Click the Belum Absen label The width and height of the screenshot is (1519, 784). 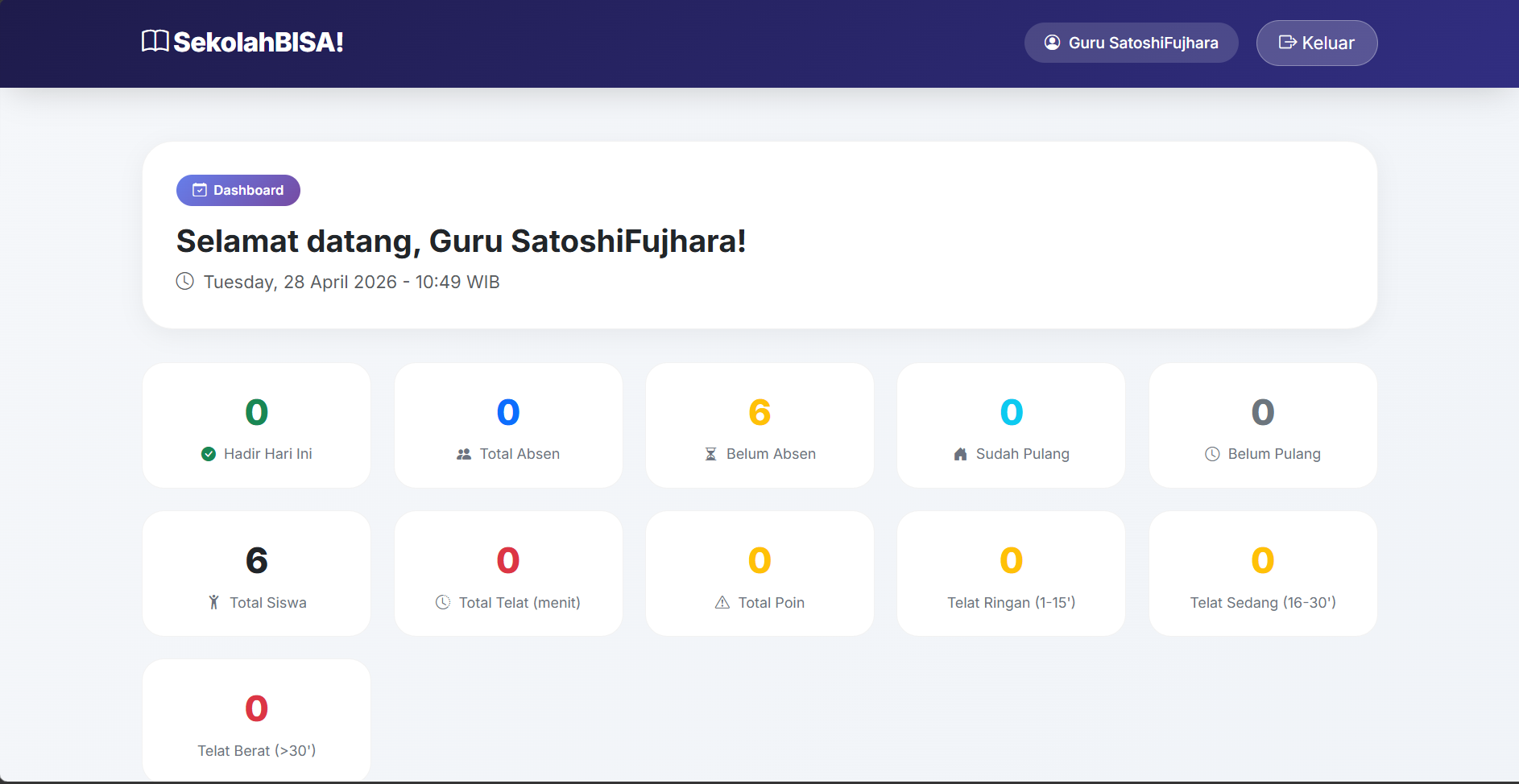771,454
